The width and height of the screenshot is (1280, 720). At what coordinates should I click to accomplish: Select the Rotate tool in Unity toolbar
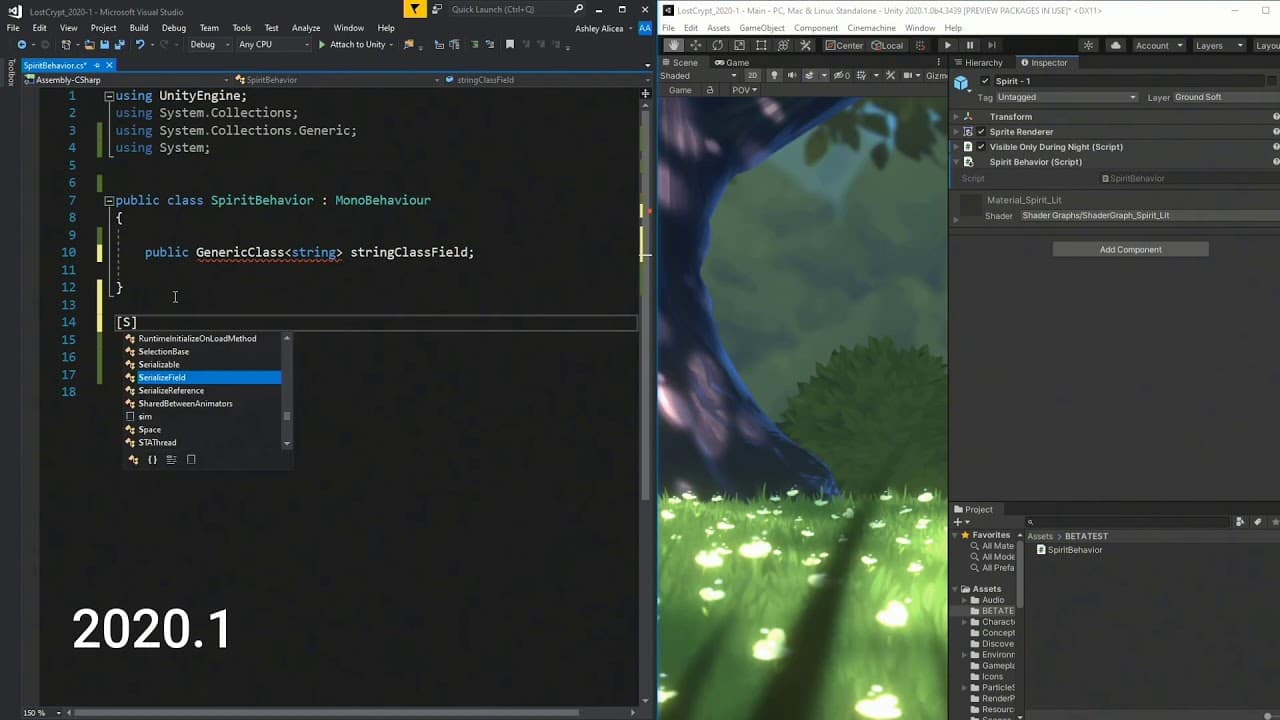717,45
